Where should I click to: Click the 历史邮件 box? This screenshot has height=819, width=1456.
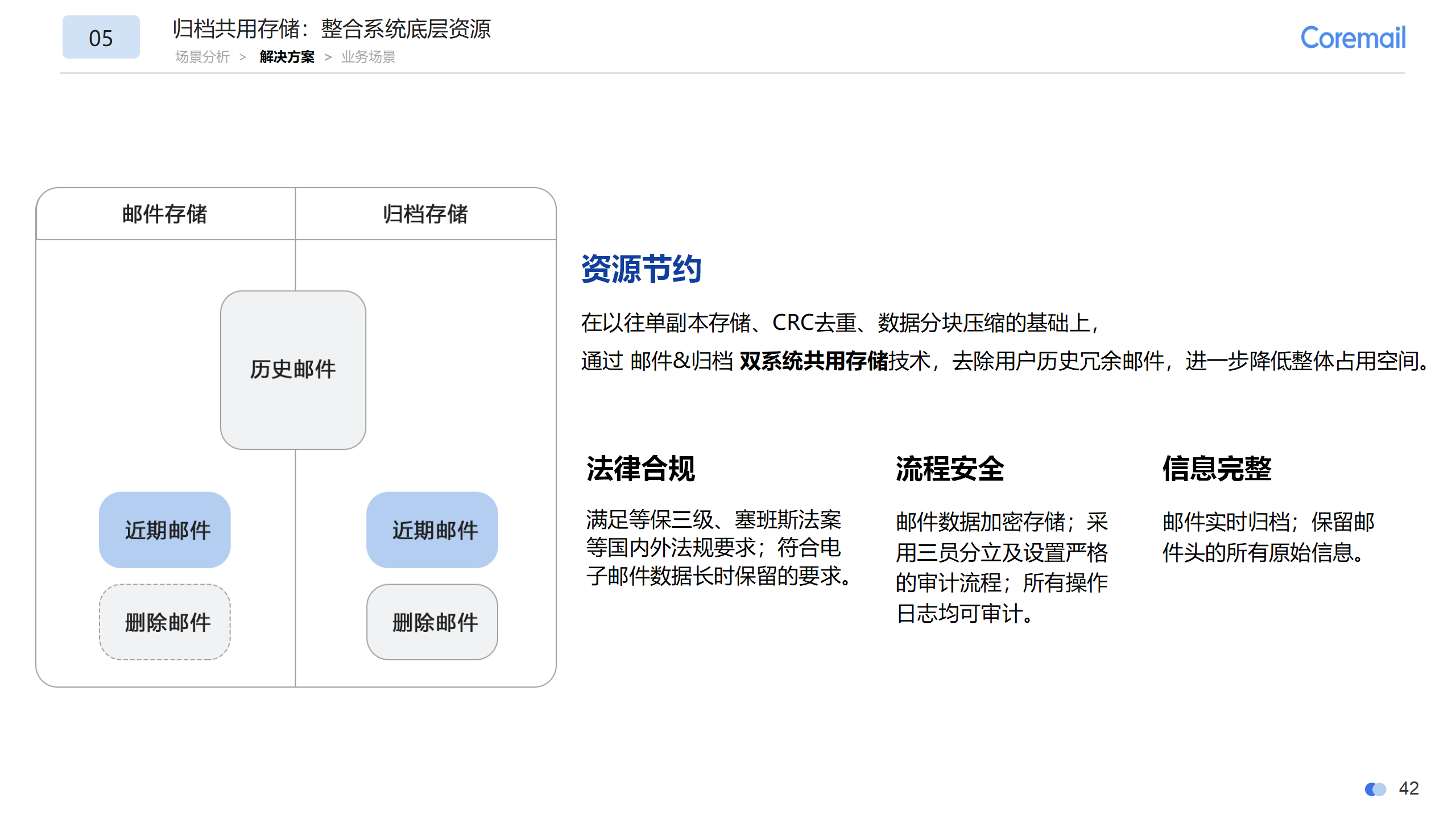[293, 370]
